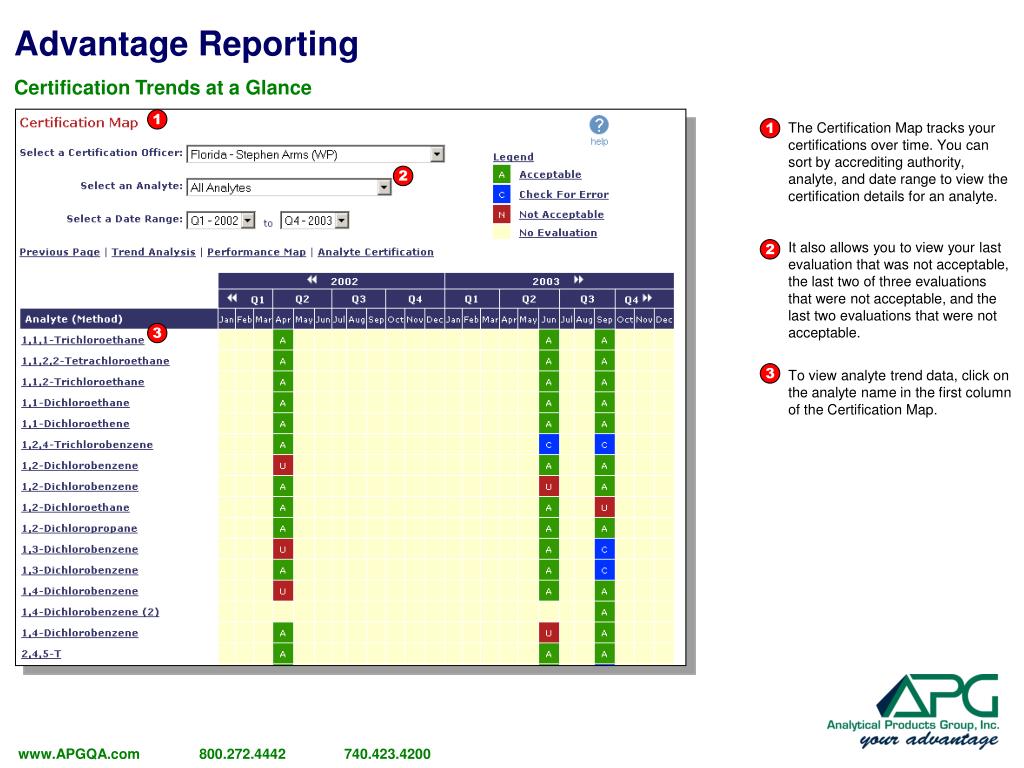Click the green Acceptable legend swatch
The image size is (1024, 768).
tap(502, 174)
